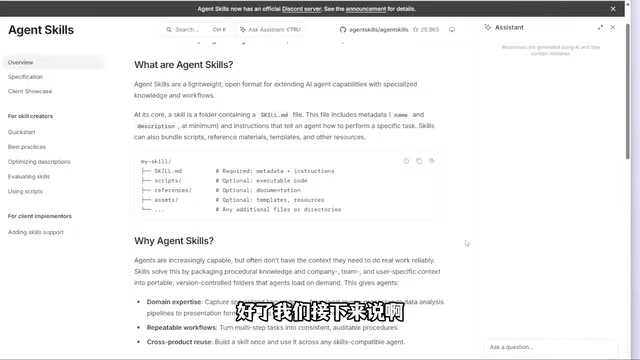Expand the Assistant panel to fullscreen
The image size is (640, 360).
(x=600, y=27)
